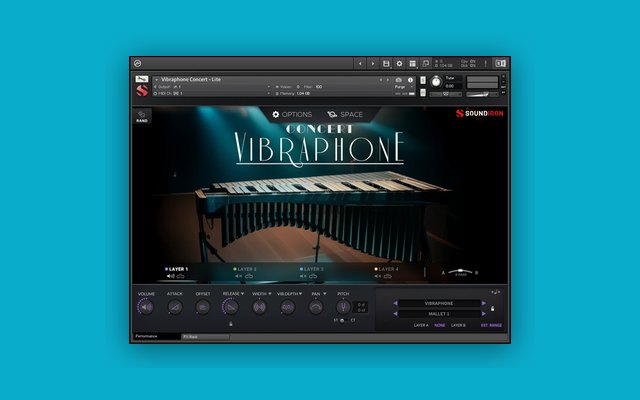Select LAYER 1
This screenshot has width=640, height=400.
tap(176, 269)
